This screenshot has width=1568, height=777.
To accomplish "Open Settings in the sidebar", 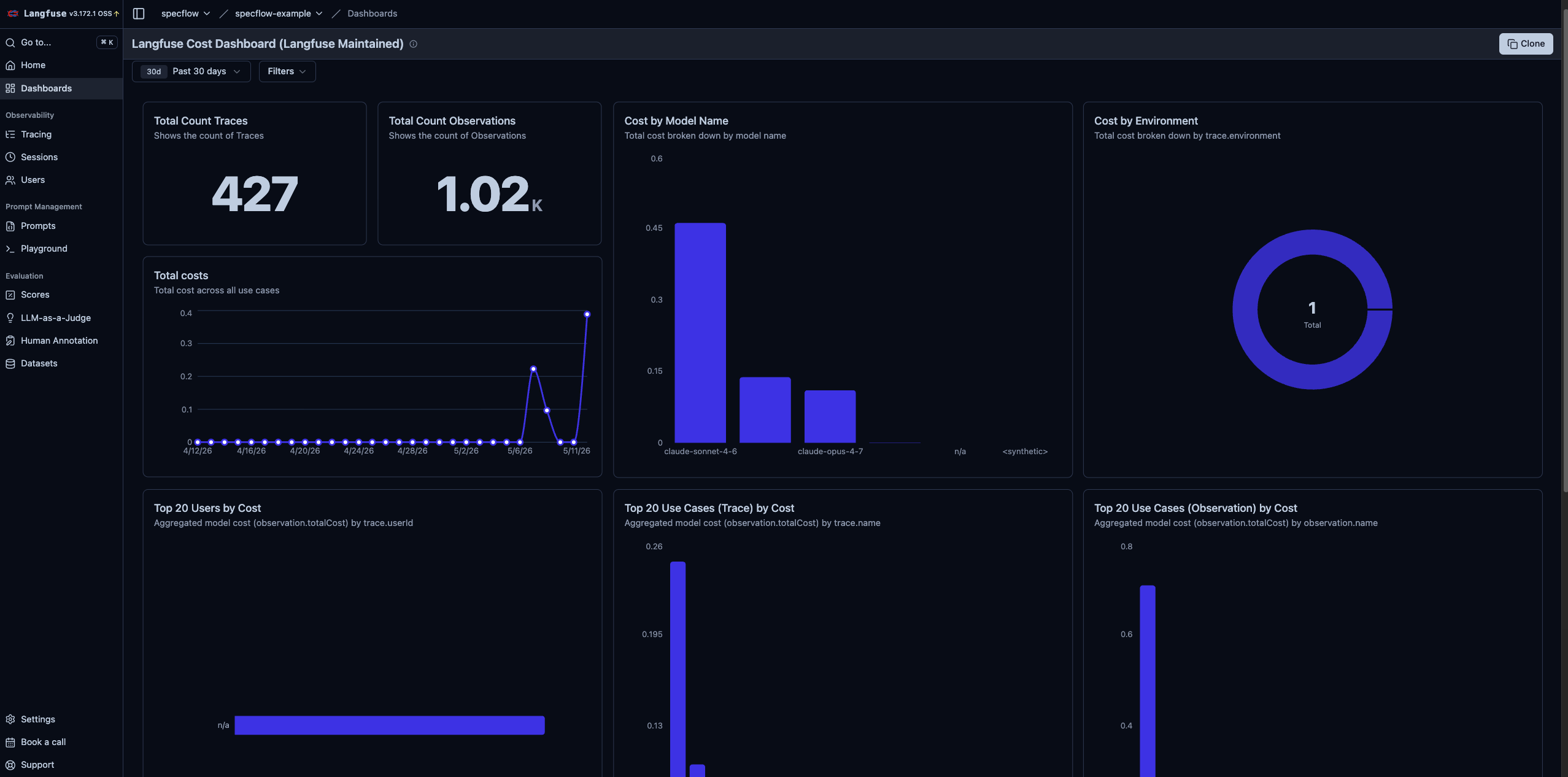I will point(61,719).
